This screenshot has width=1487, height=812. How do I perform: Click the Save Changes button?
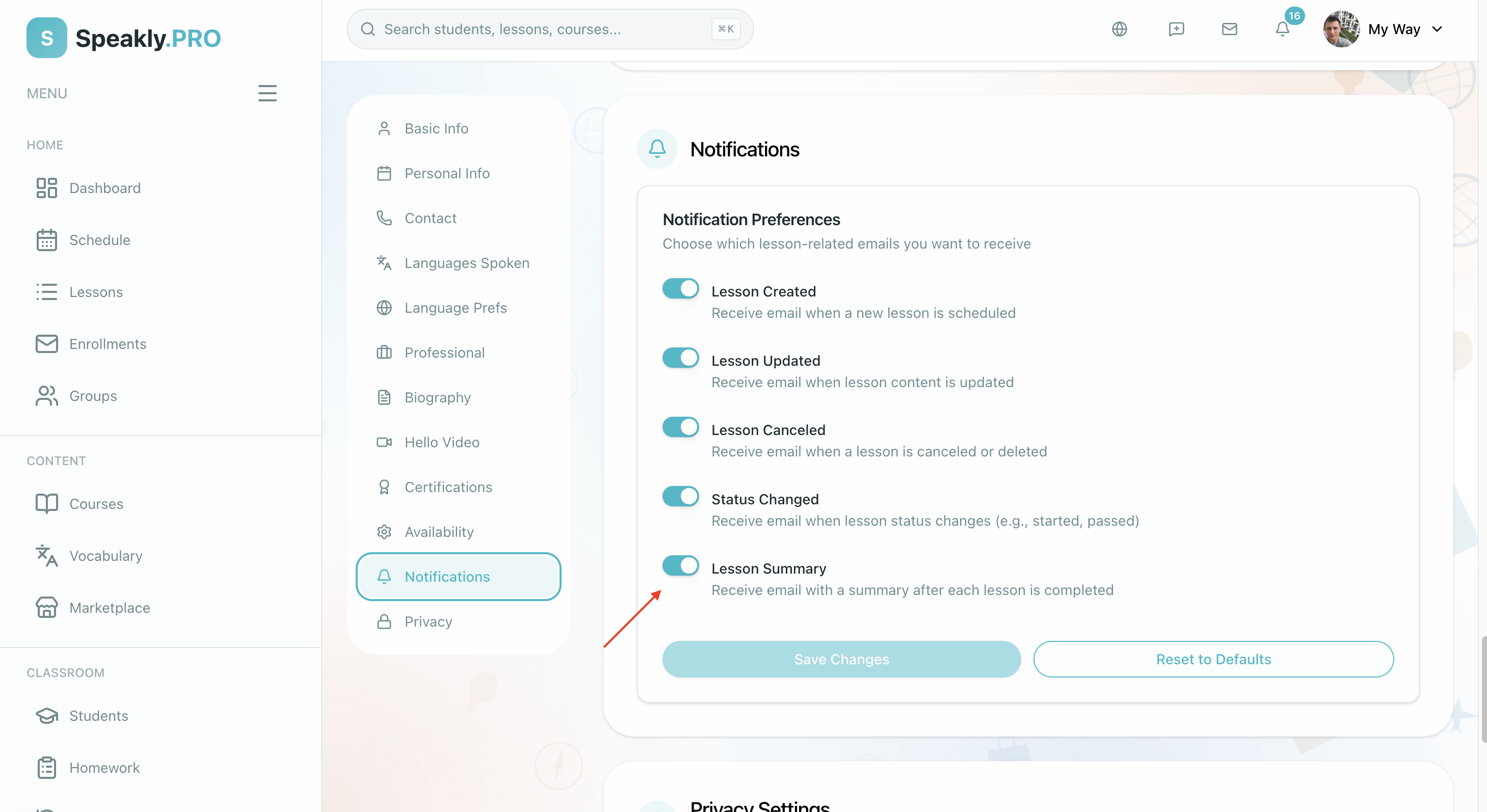[841, 659]
